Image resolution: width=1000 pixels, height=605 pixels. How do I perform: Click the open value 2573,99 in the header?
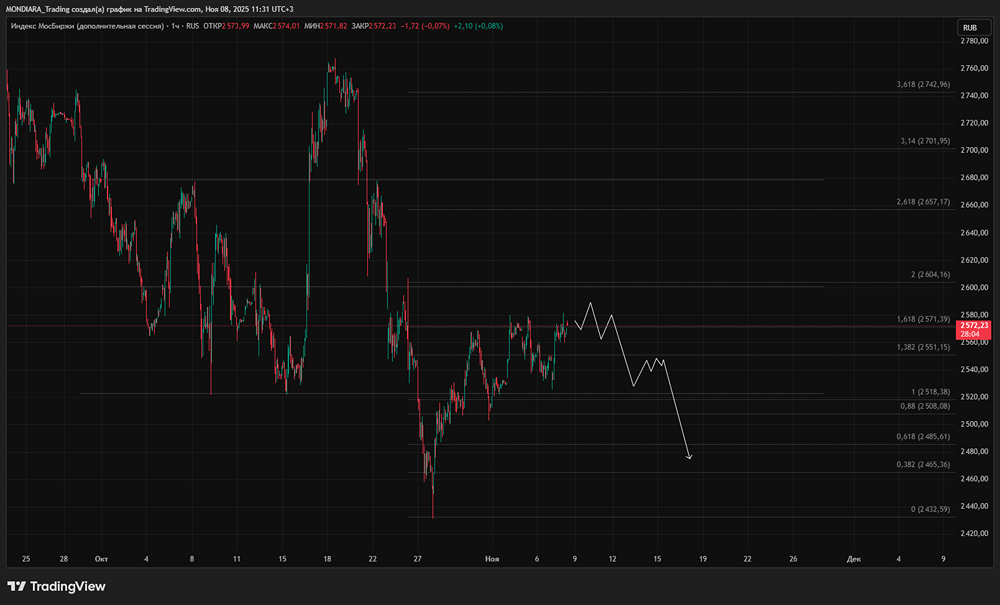coord(235,26)
